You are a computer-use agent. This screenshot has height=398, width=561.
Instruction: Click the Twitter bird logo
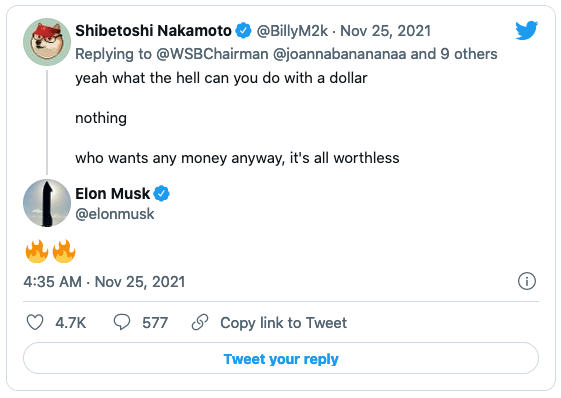[x=526, y=30]
